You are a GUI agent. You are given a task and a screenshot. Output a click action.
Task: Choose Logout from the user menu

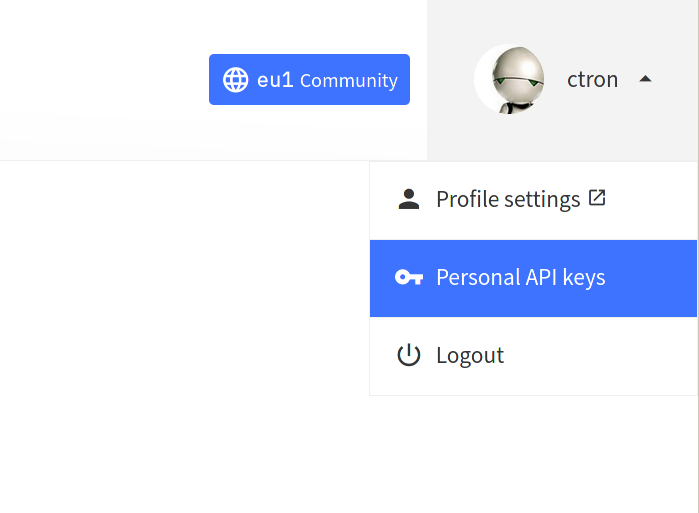point(533,356)
